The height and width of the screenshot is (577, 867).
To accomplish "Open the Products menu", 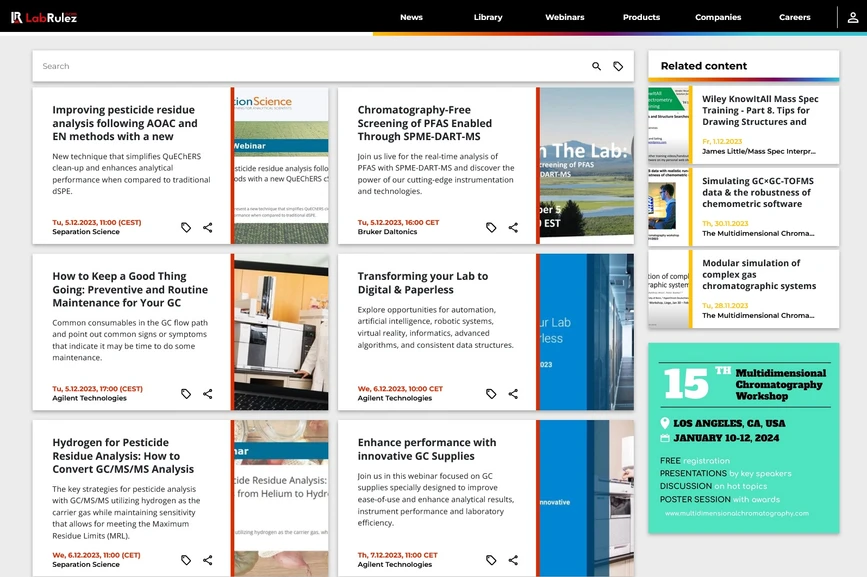I will 641,17.
